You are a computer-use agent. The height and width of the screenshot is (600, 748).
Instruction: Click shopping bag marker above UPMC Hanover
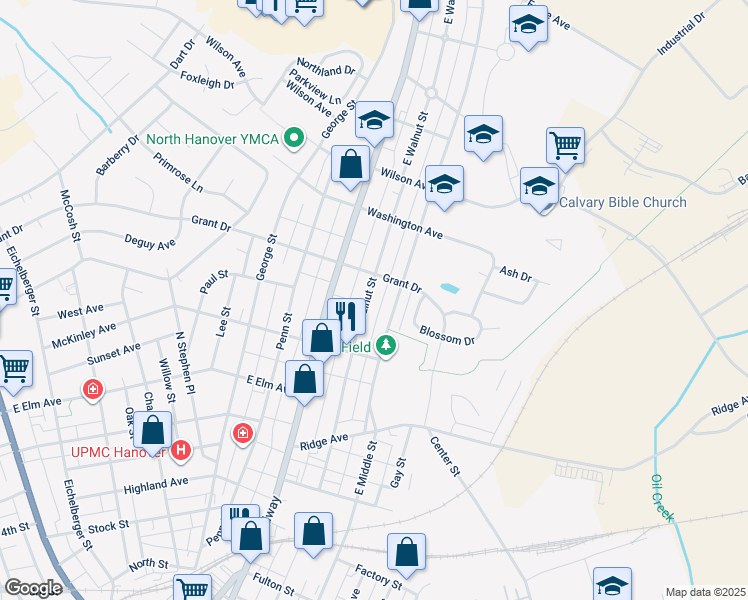point(153,432)
